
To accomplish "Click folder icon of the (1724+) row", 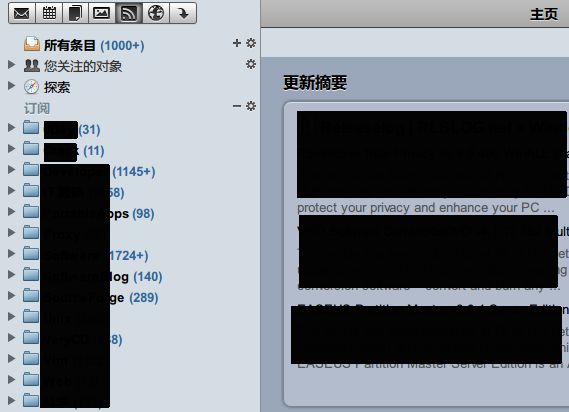I will (31, 254).
